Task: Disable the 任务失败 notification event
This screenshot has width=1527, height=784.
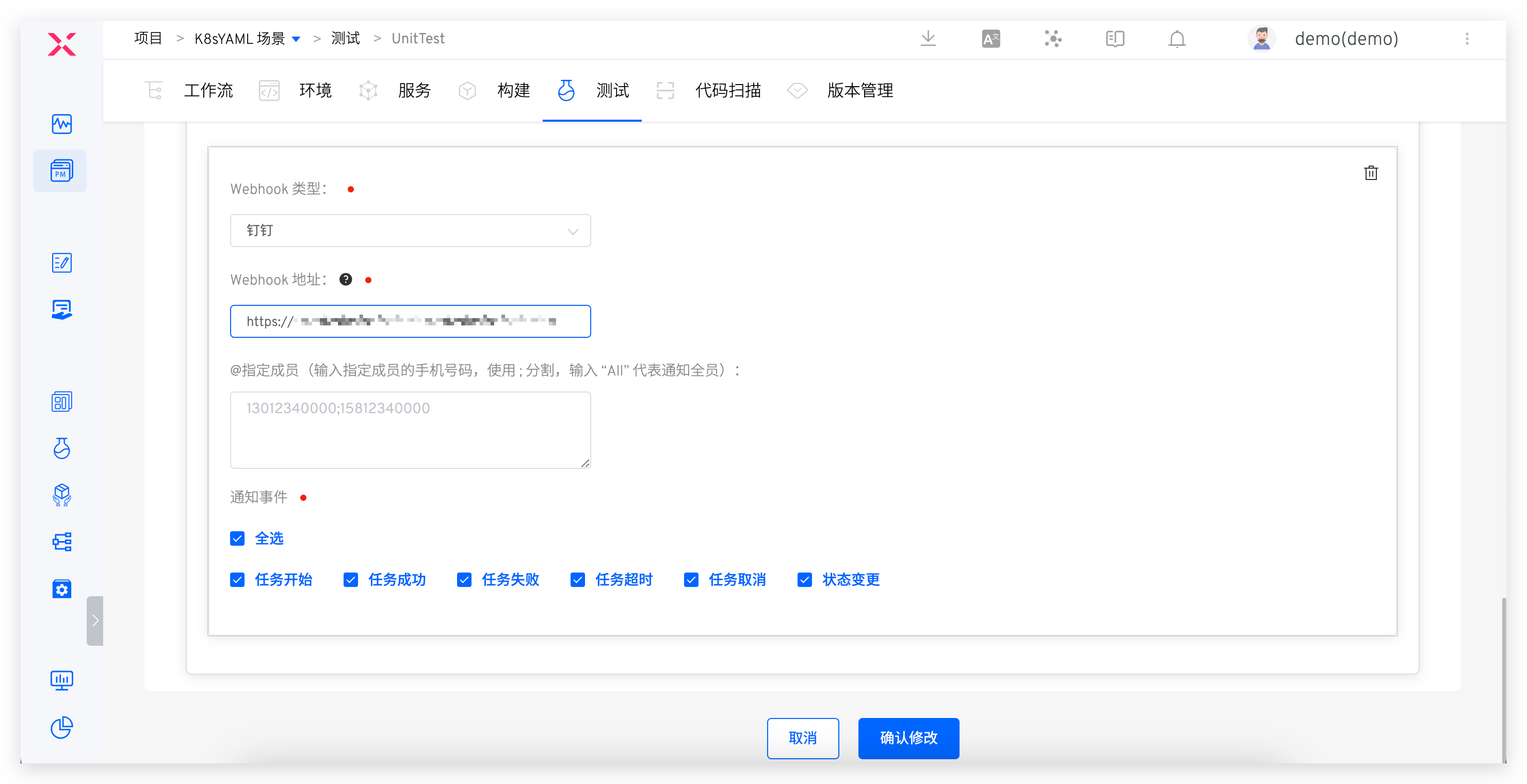Action: coord(464,580)
